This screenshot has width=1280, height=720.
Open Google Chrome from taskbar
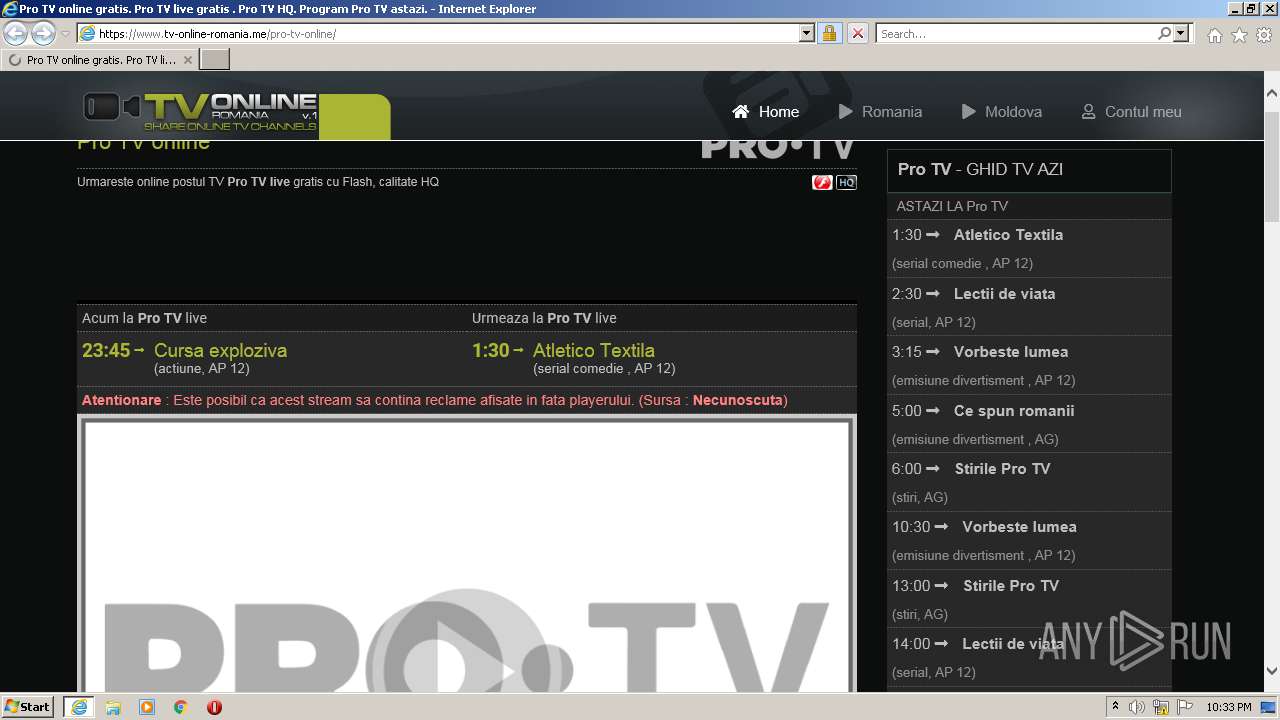[181, 707]
